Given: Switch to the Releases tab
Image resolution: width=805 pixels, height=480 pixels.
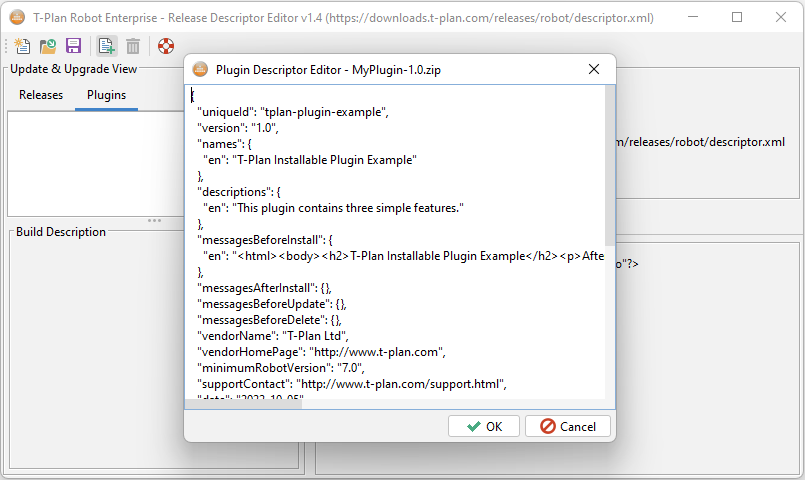Looking at the screenshot, I should (41, 95).
